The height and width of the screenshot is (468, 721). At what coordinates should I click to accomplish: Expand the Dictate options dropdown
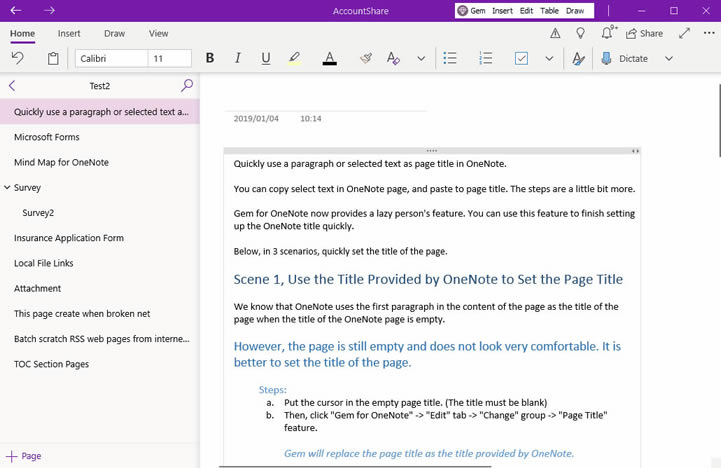click(669, 59)
